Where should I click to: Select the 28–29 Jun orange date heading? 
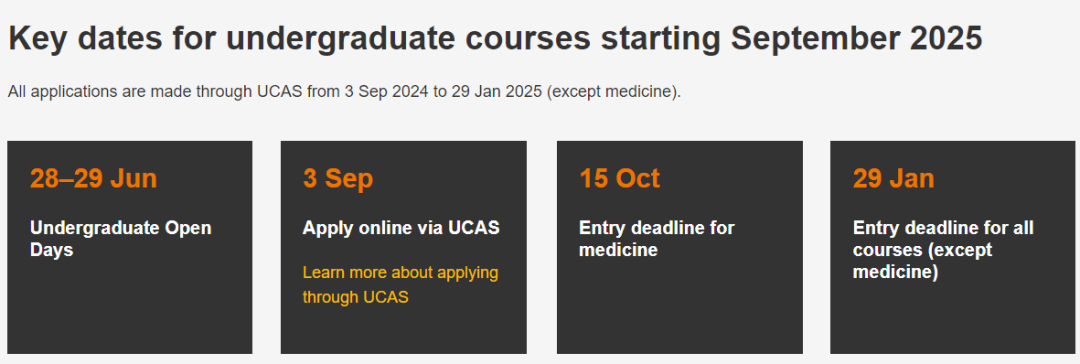(93, 179)
